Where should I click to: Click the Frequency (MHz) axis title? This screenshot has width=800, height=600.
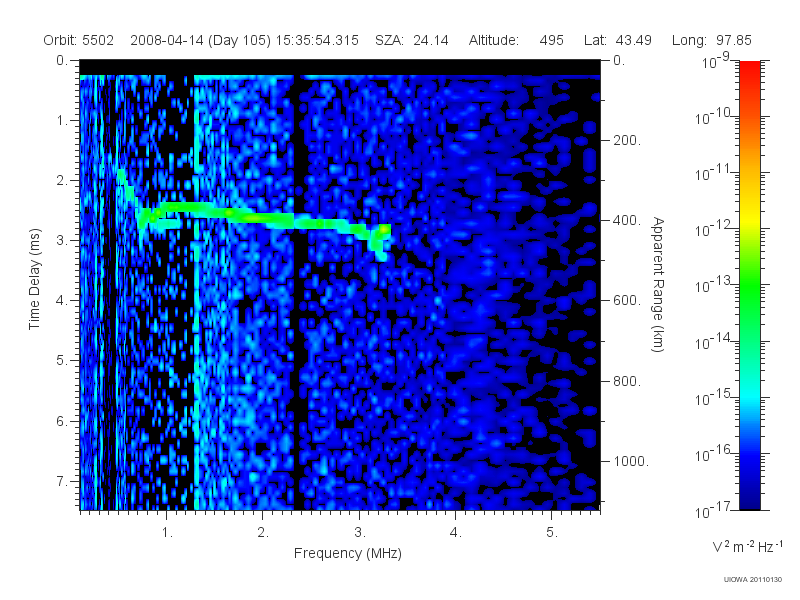point(348,554)
